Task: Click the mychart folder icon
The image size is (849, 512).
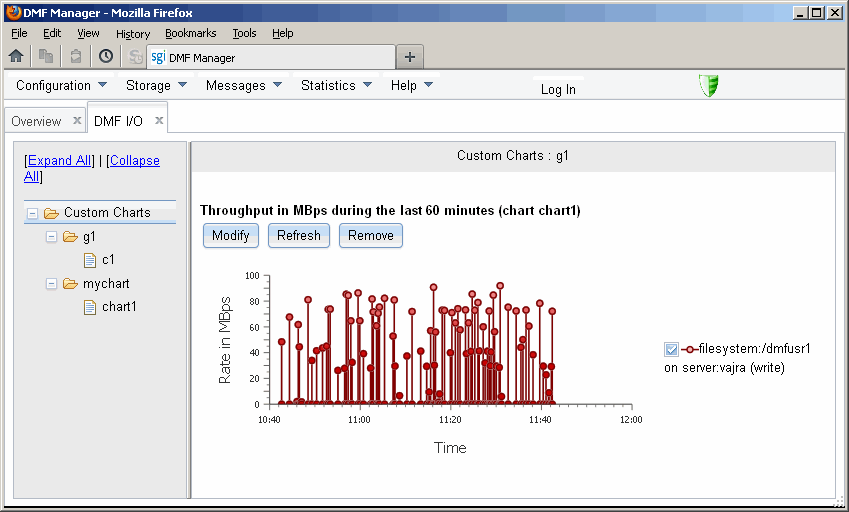Action: point(70,284)
